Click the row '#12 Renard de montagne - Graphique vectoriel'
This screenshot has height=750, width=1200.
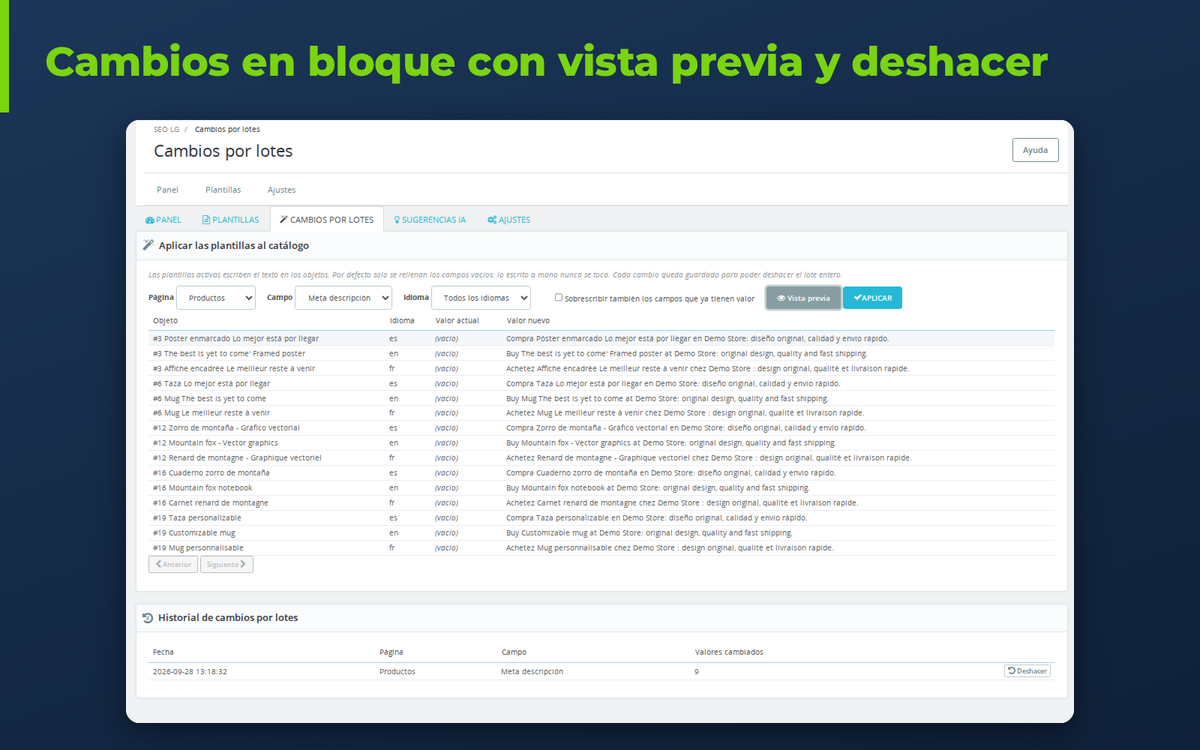point(601,458)
